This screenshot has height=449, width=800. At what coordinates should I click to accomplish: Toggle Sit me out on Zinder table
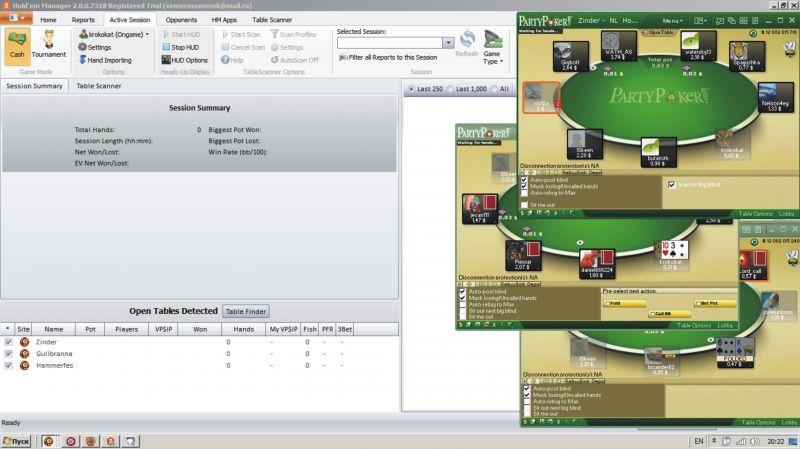coord(524,205)
